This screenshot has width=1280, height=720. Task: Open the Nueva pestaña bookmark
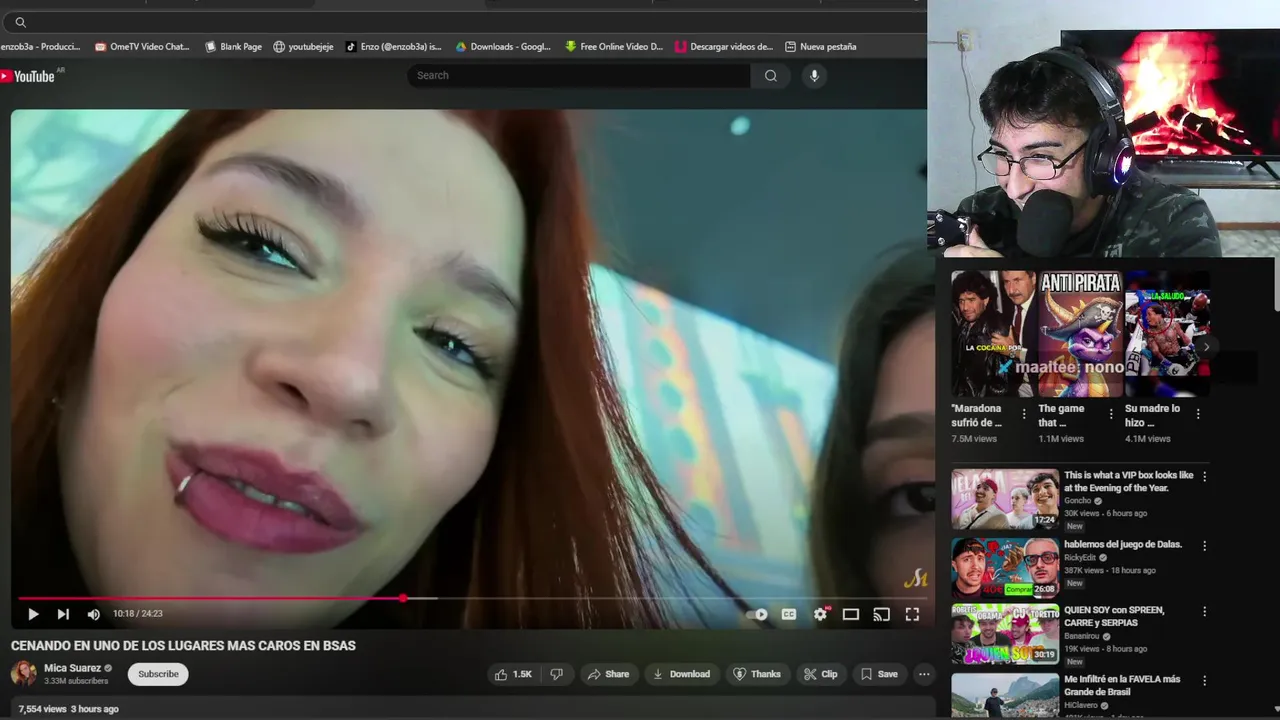tap(821, 47)
